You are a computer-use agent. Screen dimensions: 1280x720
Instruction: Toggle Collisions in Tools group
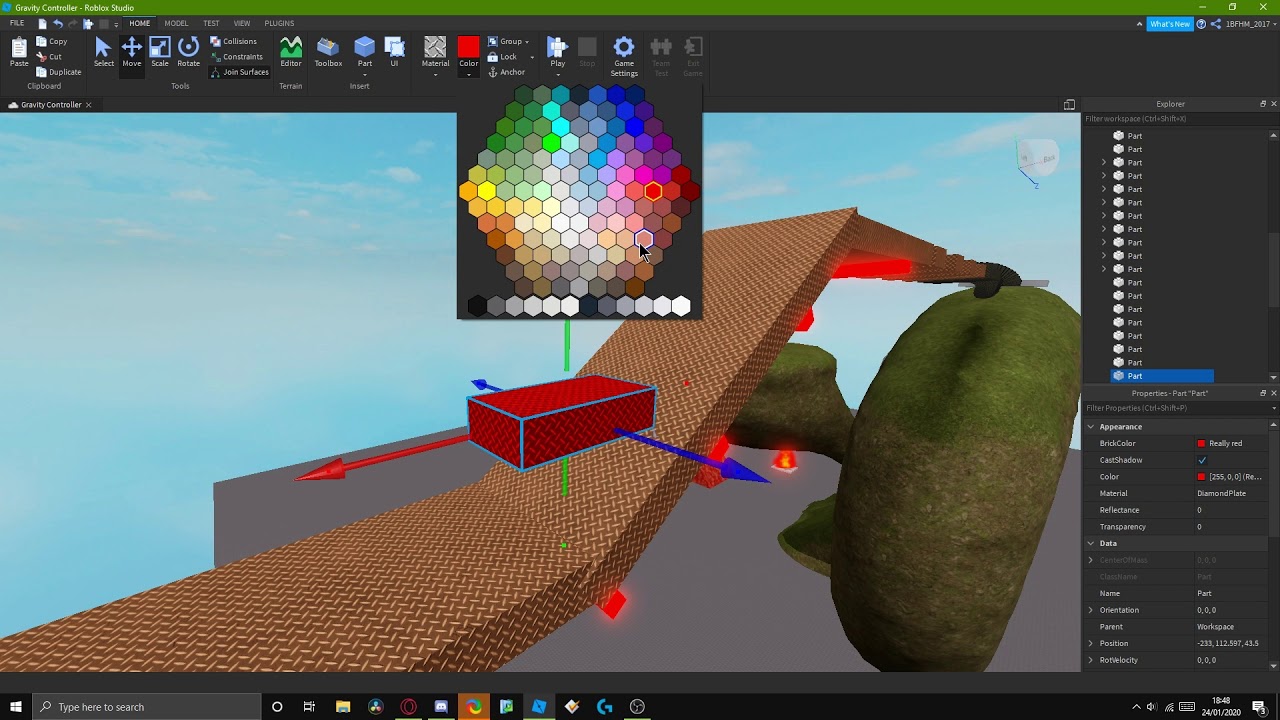click(x=233, y=42)
